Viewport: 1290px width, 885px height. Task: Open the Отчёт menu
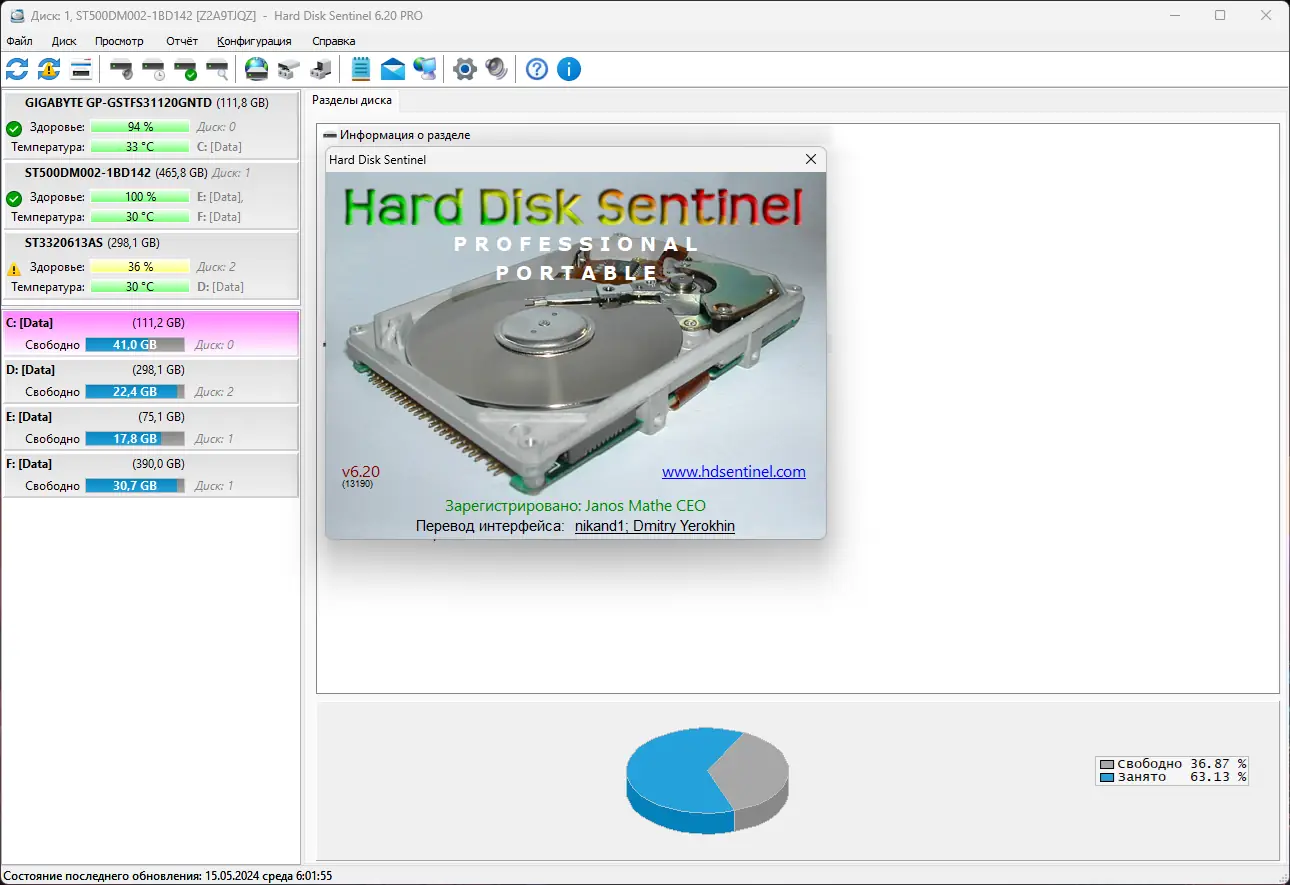click(182, 41)
